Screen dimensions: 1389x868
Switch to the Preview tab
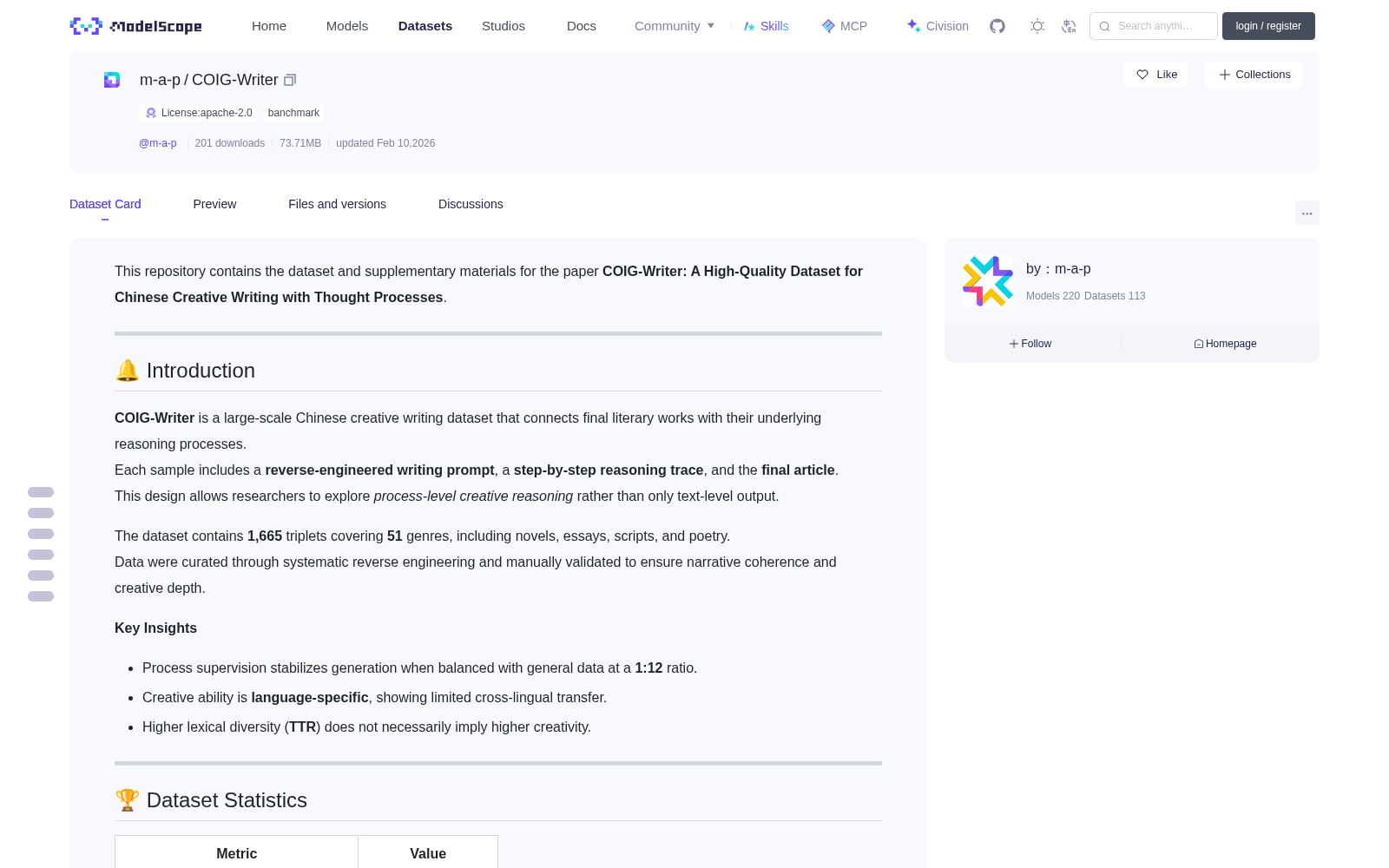[214, 204]
